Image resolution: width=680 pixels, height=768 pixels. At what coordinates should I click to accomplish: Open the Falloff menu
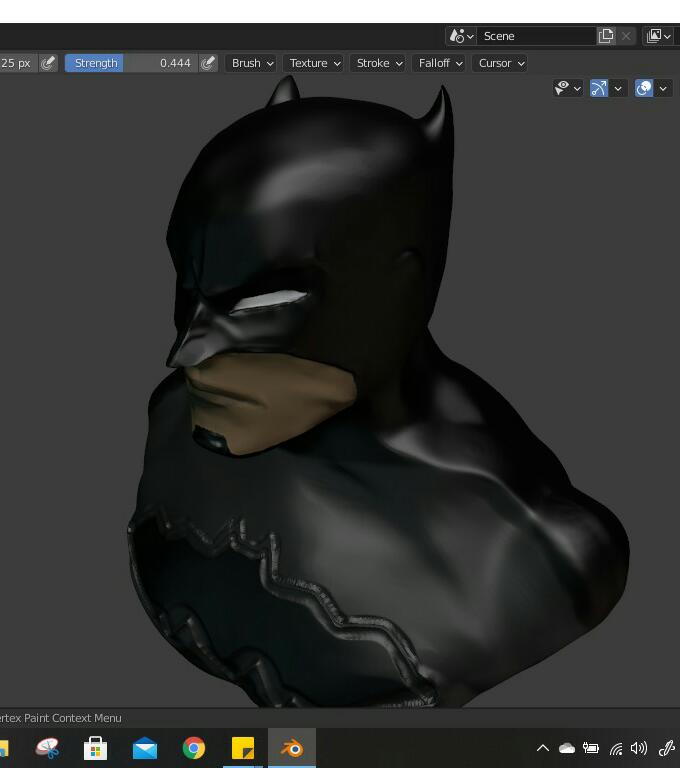(x=440, y=63)
